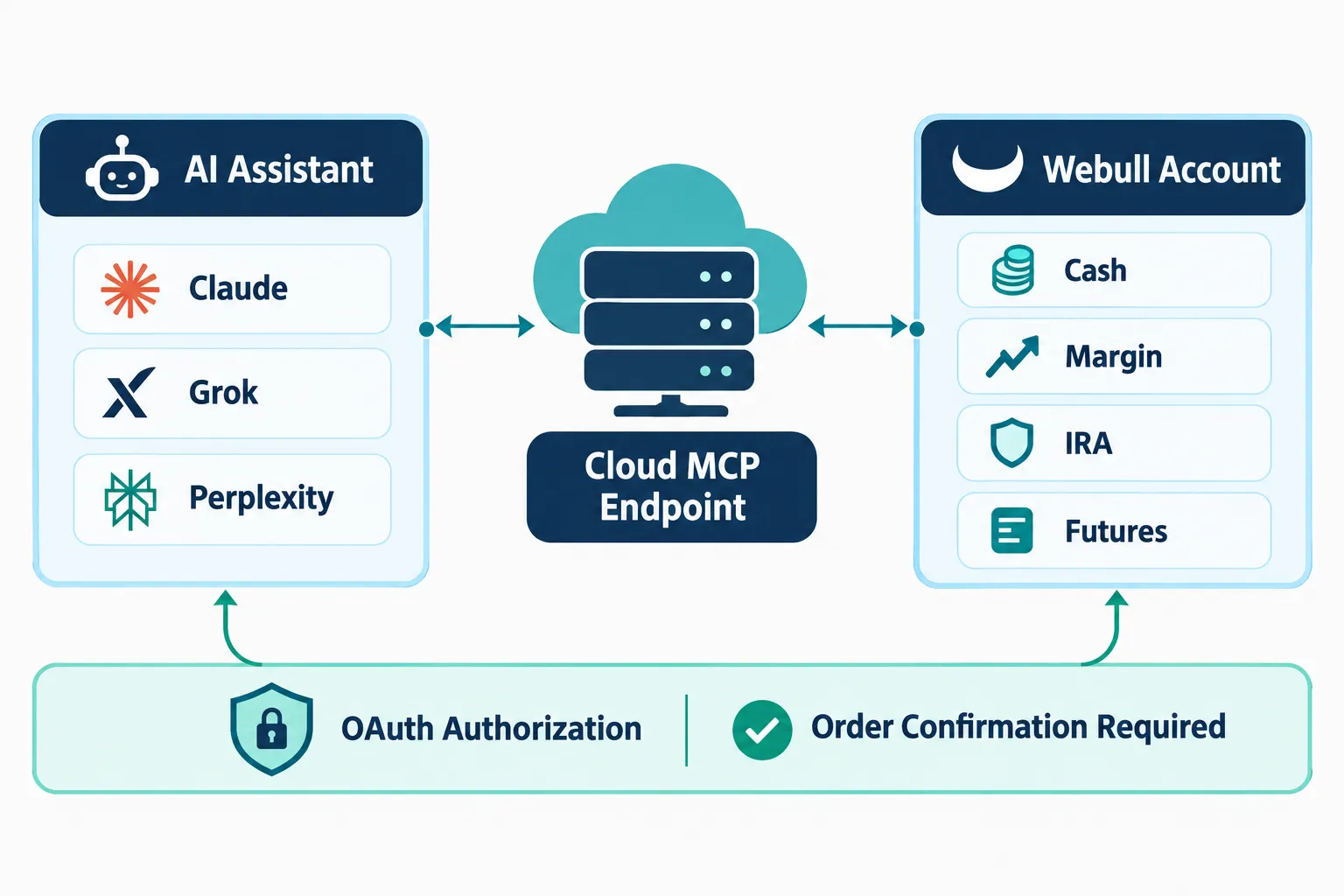Click the Cloud MCP Endpoint label

[x=671, y=486]
